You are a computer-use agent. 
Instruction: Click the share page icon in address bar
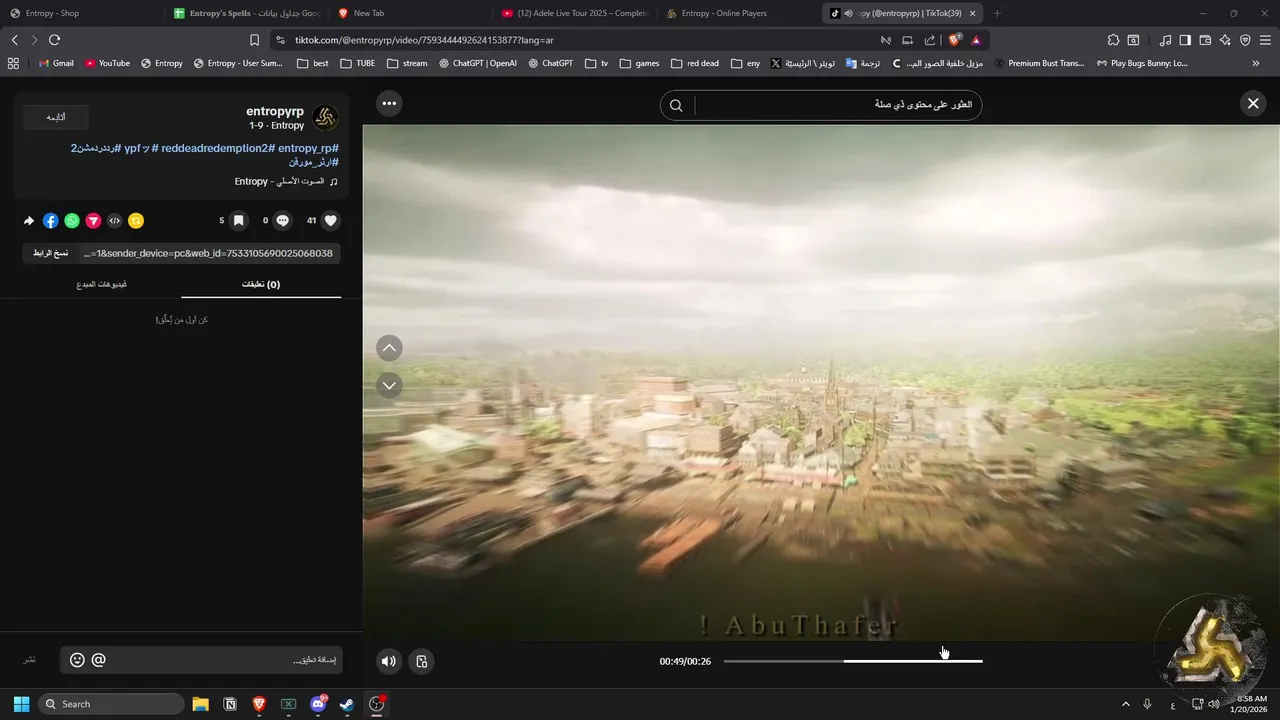pyautogui.click(x=930, y=40)
